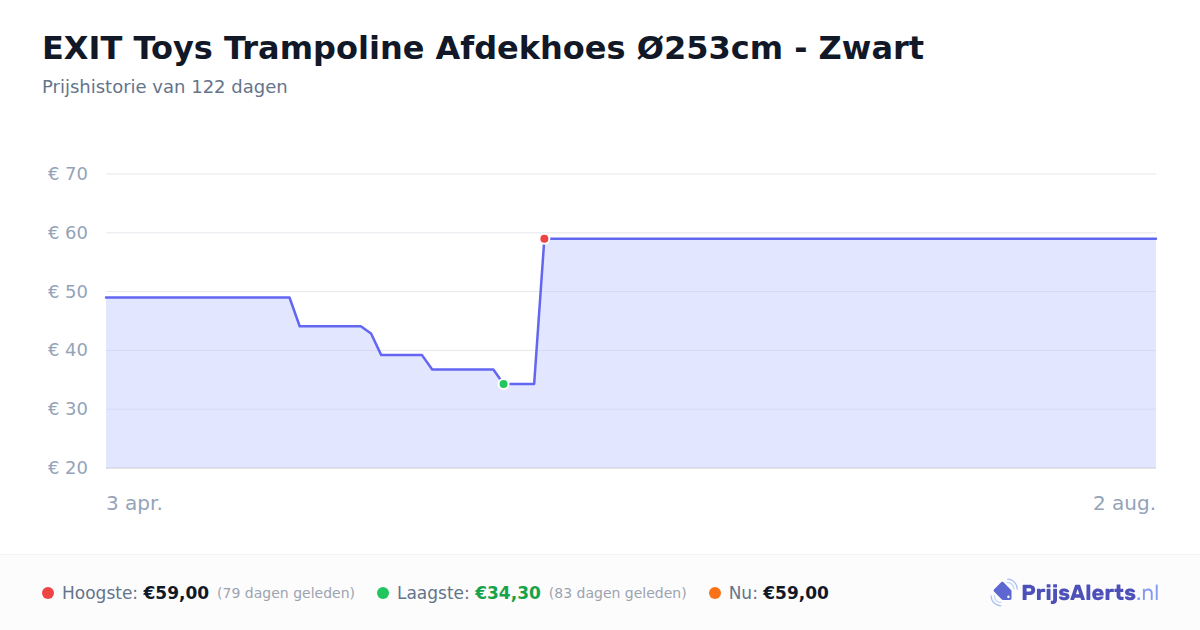Viewport: 1200px width, 630px height.
Task: Select the € 40 axis label
Action: (x=68, y=350)
